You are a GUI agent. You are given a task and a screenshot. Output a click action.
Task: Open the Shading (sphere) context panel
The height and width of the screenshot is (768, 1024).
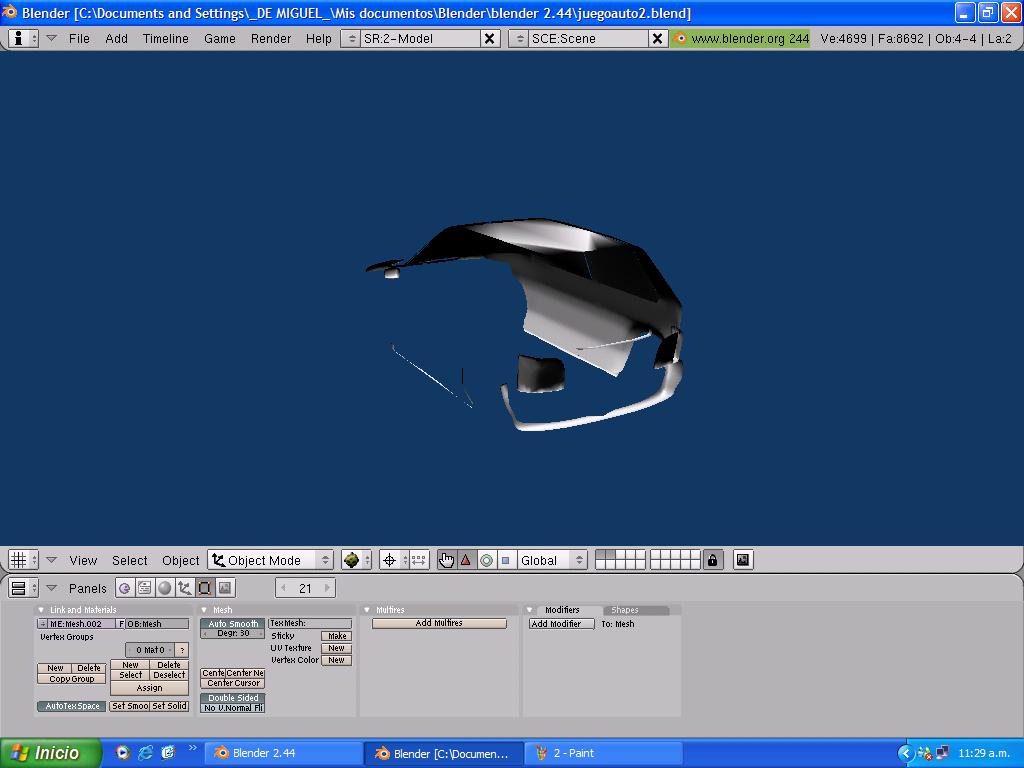coord(165,588)
